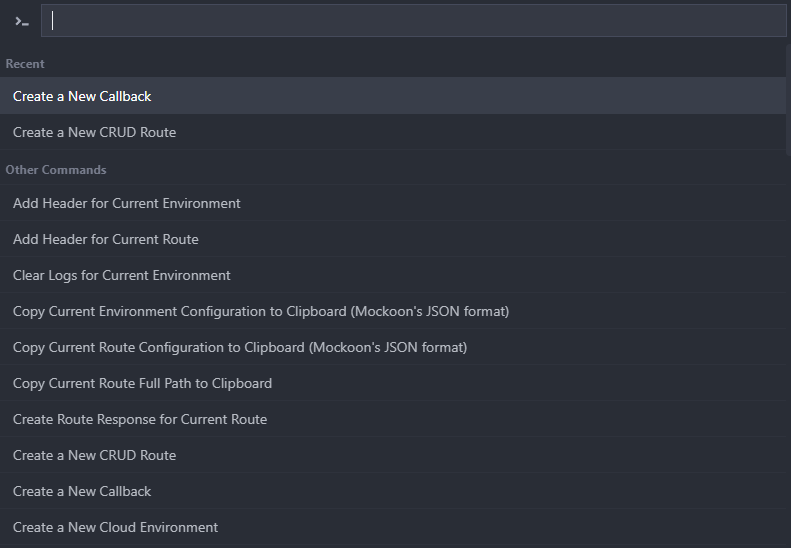Choose Create Route Response for Current Route
The width and height of the screenshot is (791, 548).
140,419
